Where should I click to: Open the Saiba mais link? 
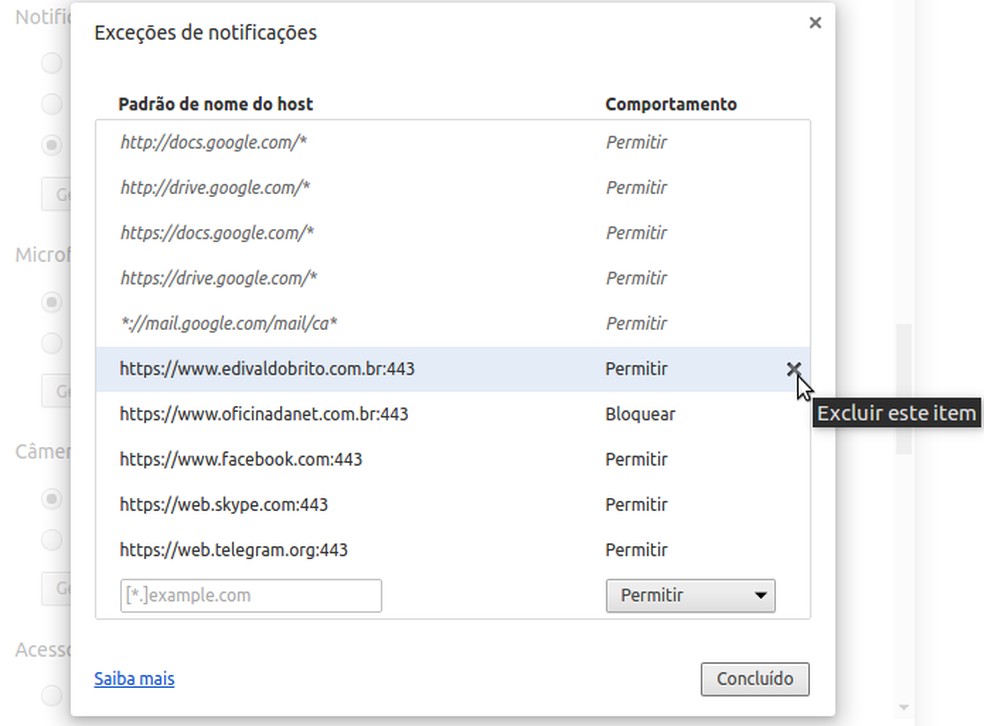(134, 679)
